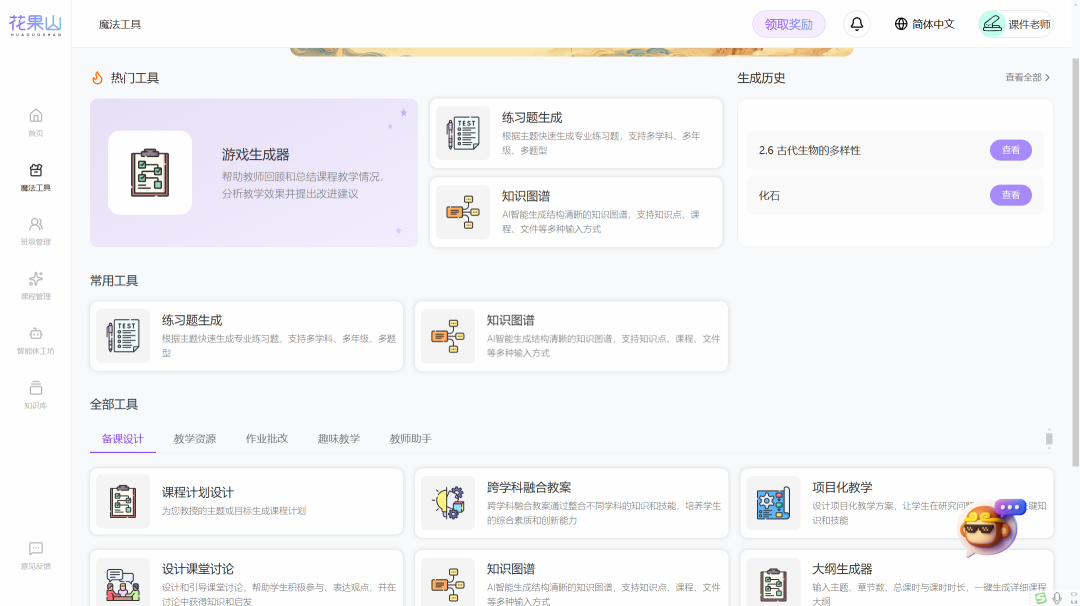This screenshot has width=1080, height=606.
Task: Open the 首页 home icon in sidebar
Action: coord(35,119)
